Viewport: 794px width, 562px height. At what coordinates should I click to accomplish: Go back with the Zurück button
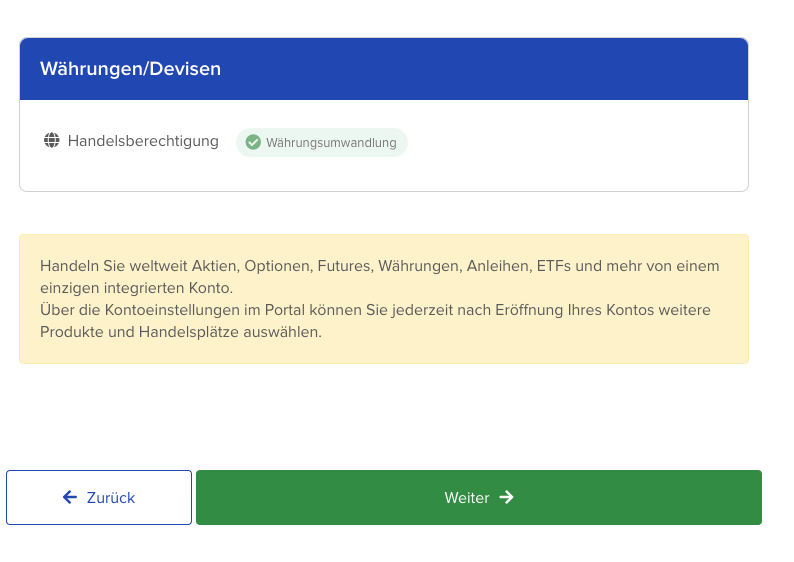[99, 497]
